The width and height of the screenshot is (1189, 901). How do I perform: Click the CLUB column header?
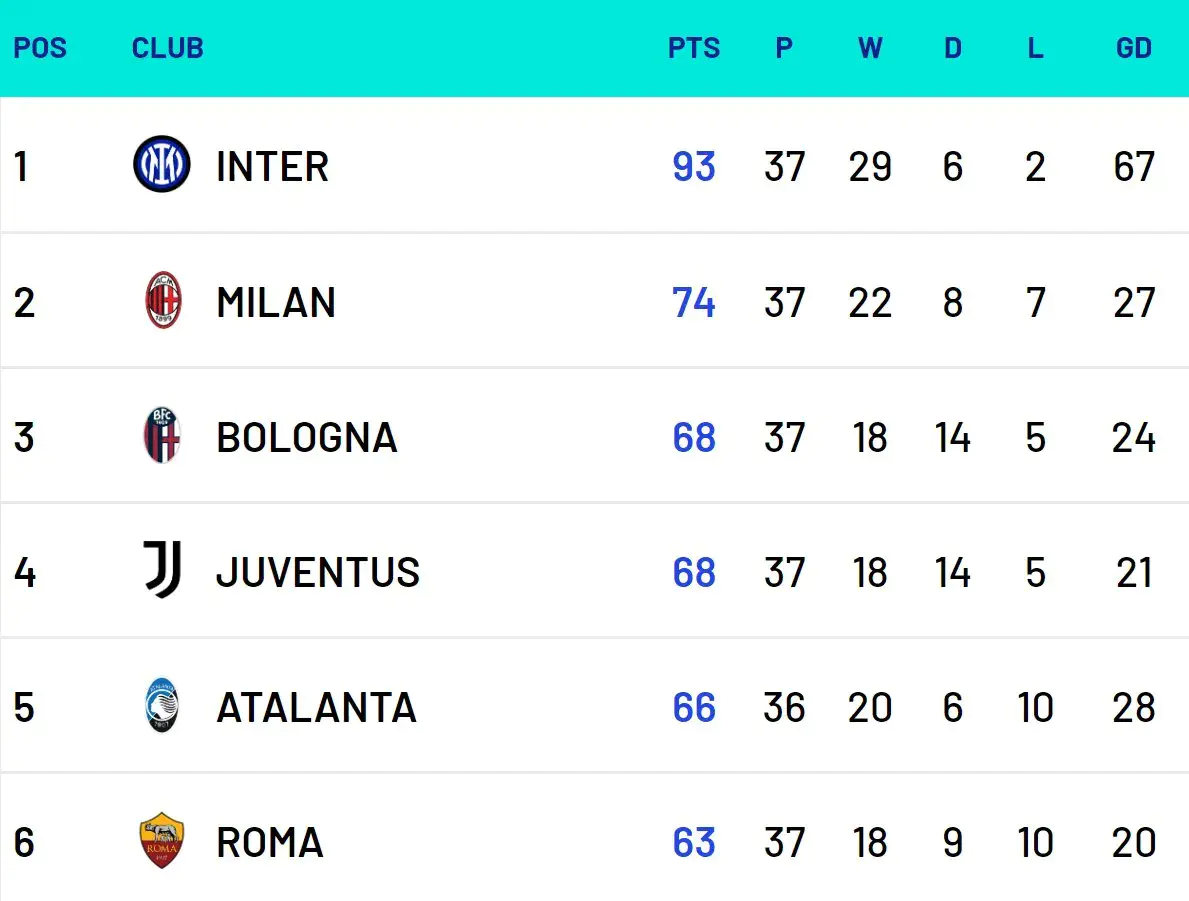pos(167,48)
